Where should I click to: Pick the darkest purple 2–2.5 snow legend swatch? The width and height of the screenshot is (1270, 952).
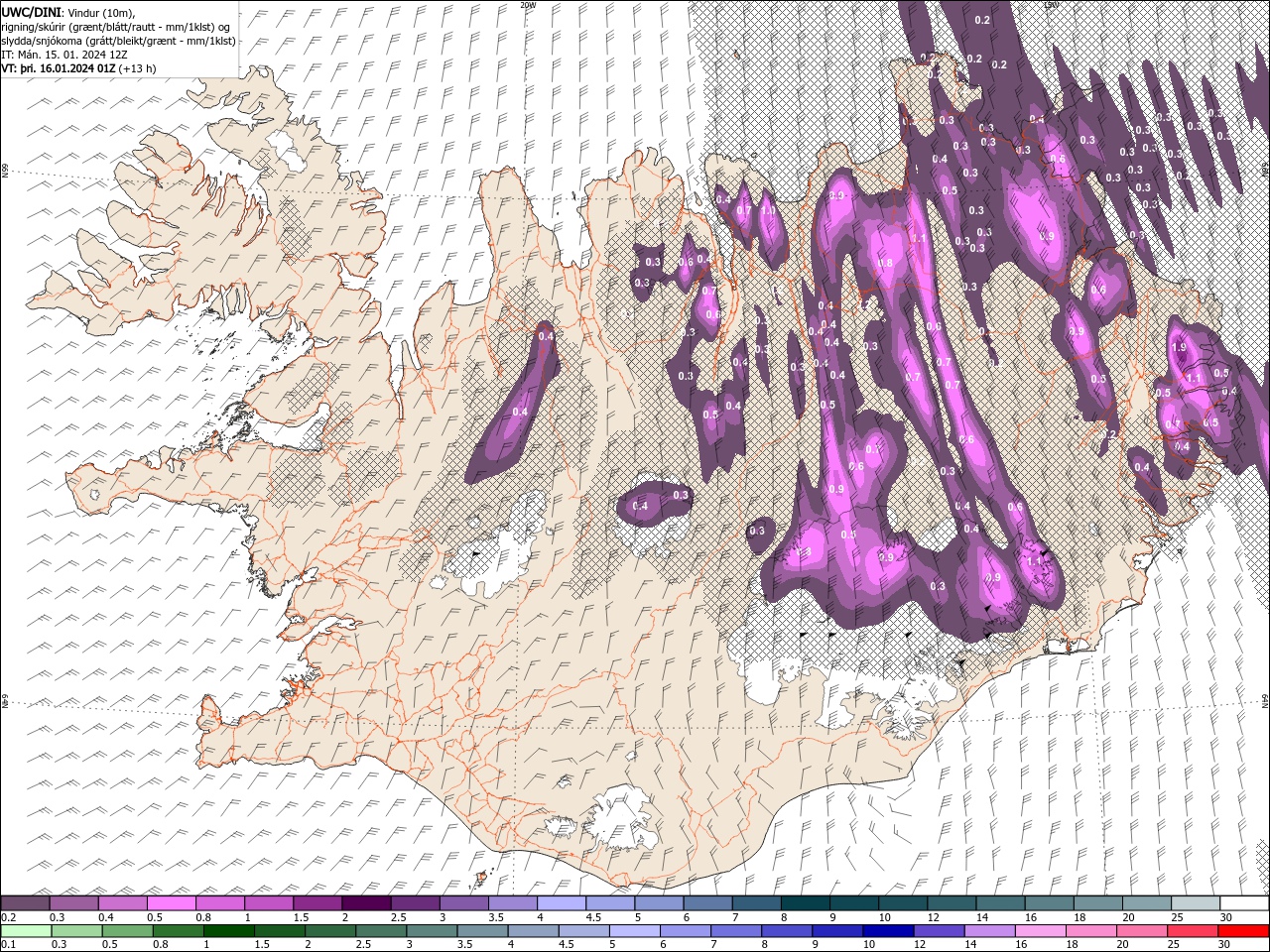(x=365, y=902)
